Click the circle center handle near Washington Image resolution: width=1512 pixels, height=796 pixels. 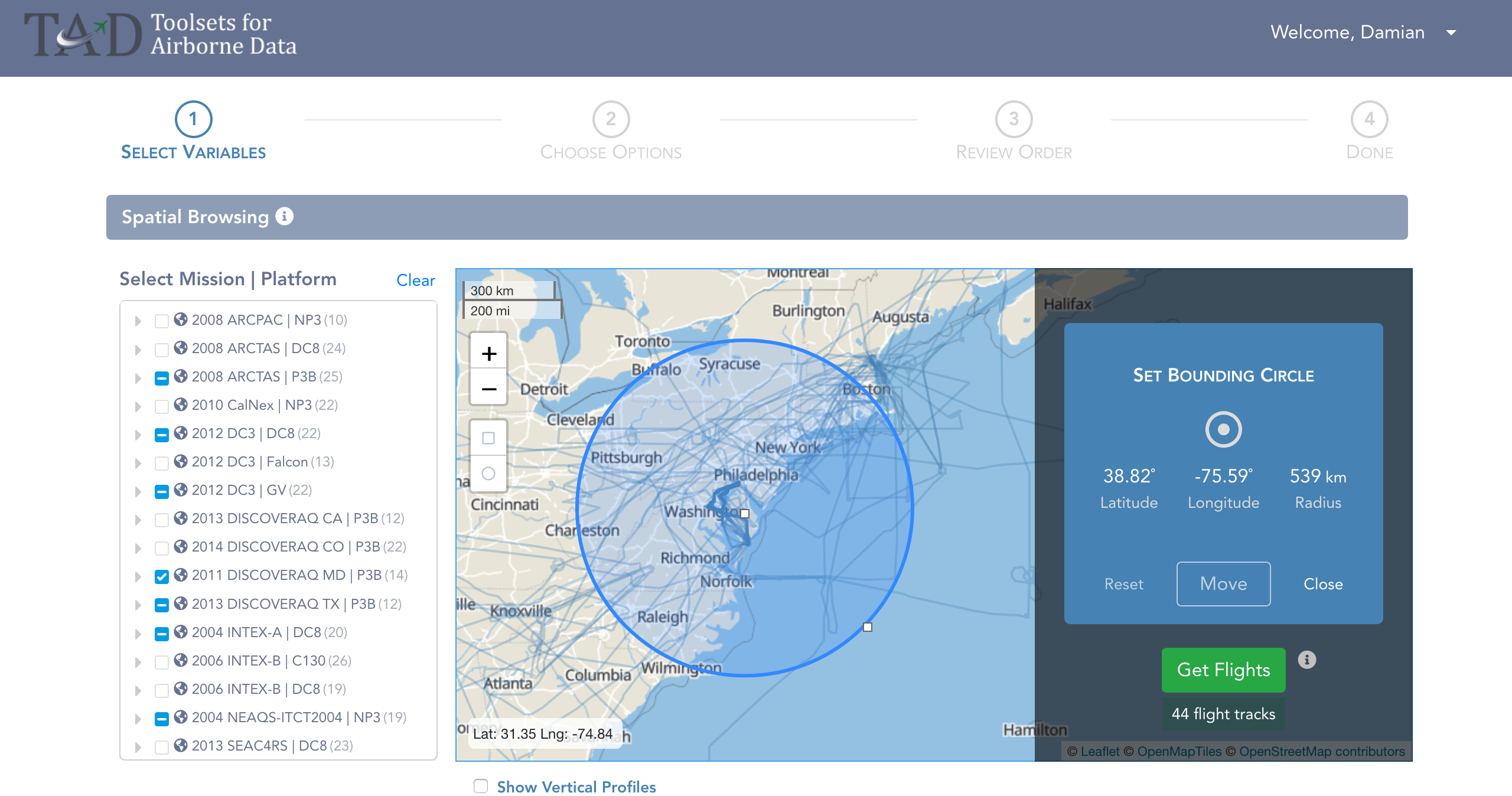click(745, 513)
